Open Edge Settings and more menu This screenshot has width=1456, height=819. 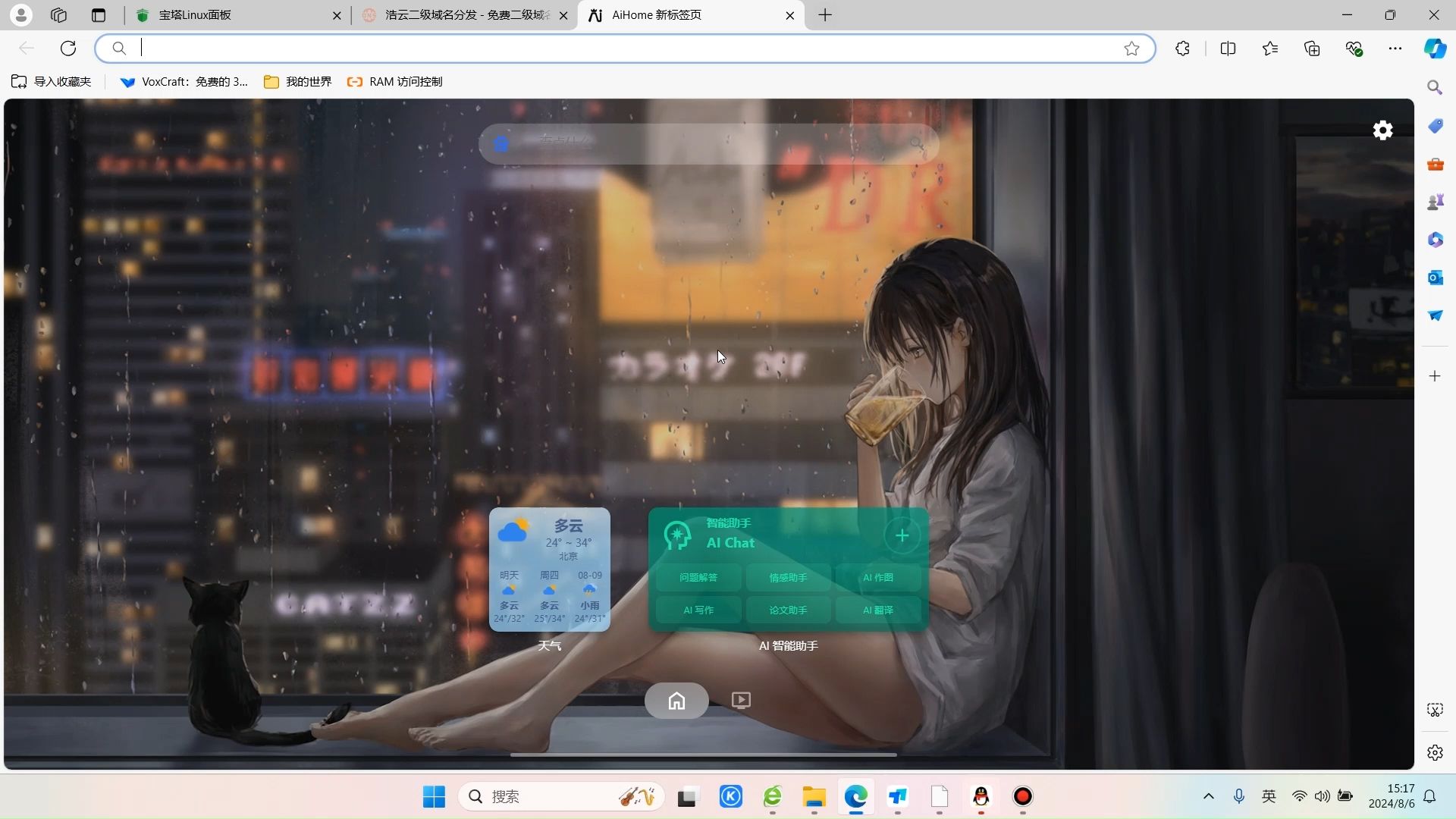(1395, 49)
